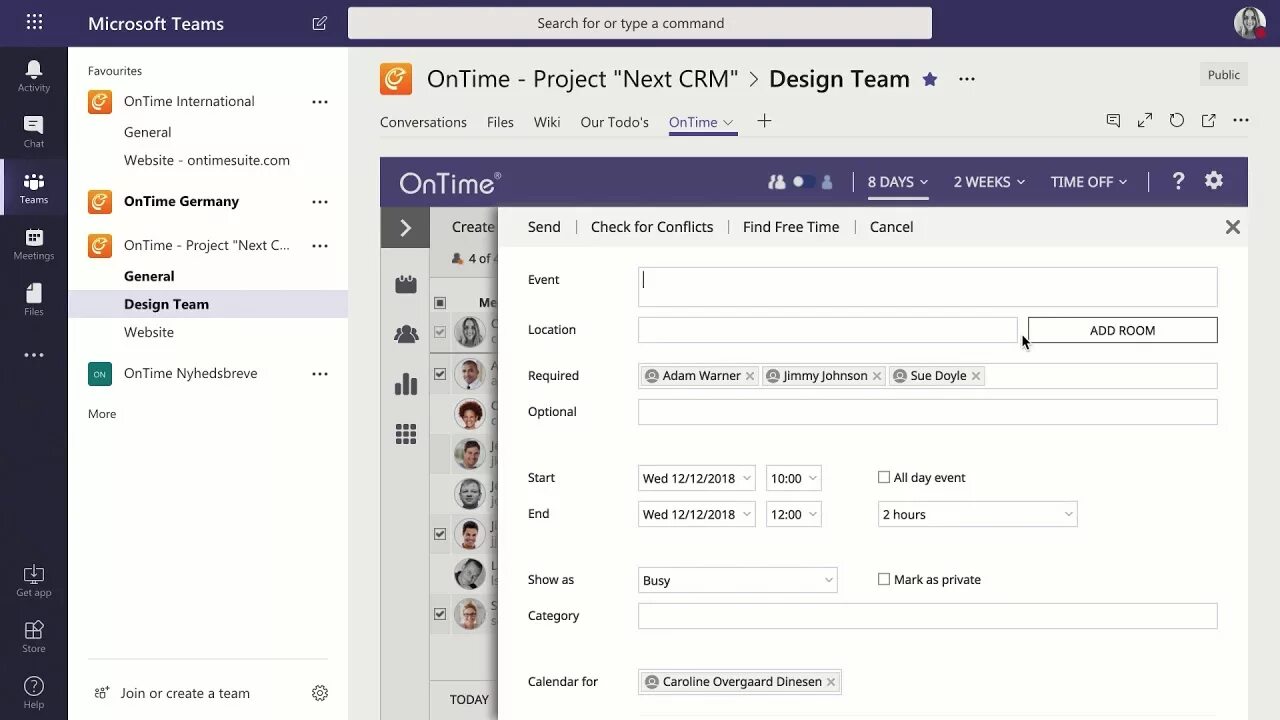Remove Jimmy Johnson from Required
The width and height of the screenshot is (1280, 720).
(877, 376)
